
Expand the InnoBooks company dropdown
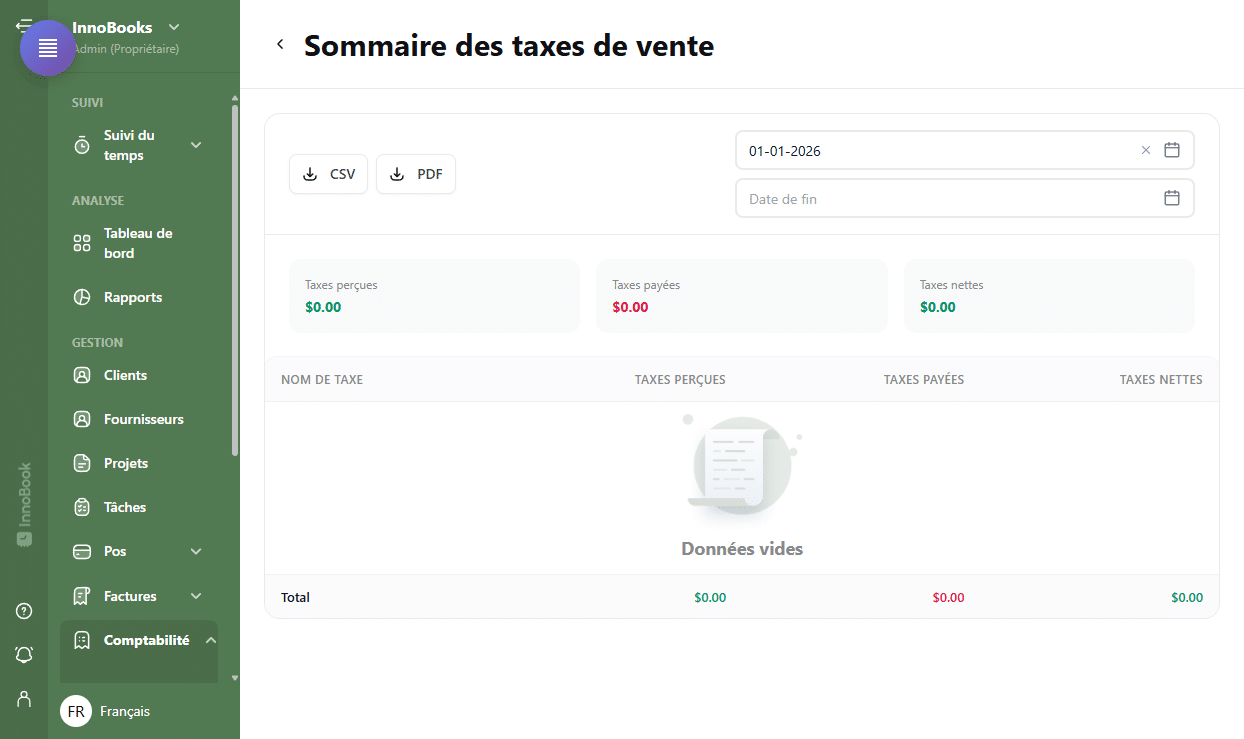coord(174,27)
